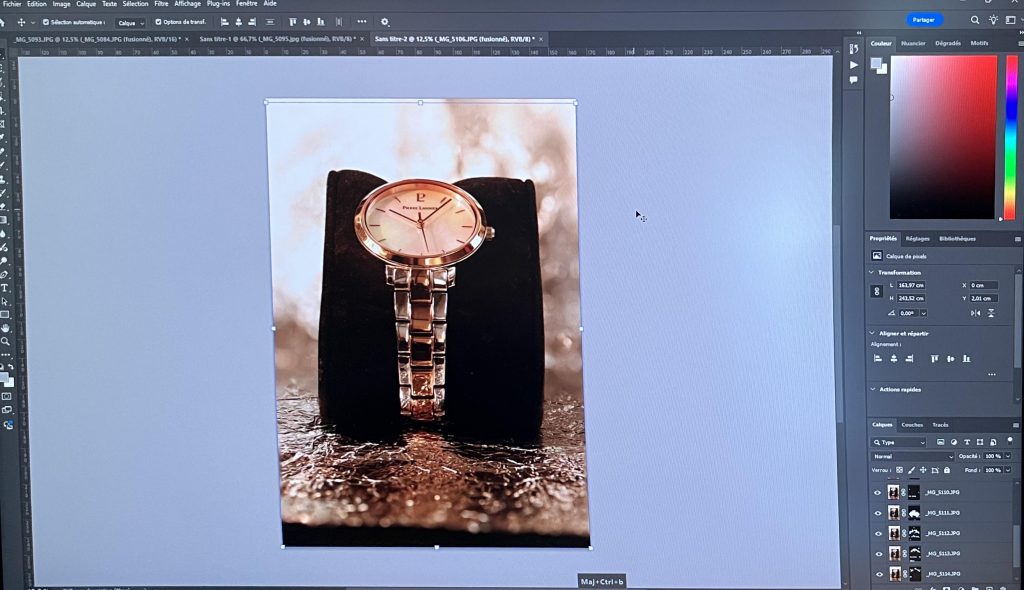Click in the red color picker field
1024x590 pixels.
click(x=943, y=135)
